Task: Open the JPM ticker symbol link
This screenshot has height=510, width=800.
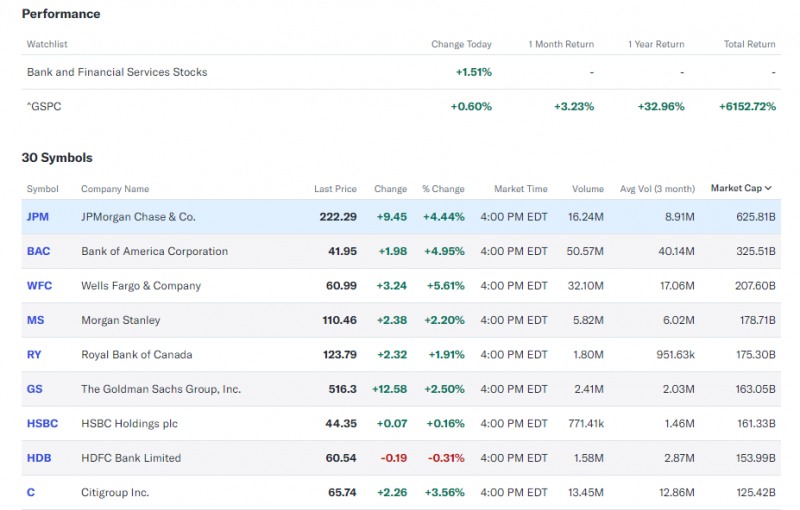Action: (38, 217)
